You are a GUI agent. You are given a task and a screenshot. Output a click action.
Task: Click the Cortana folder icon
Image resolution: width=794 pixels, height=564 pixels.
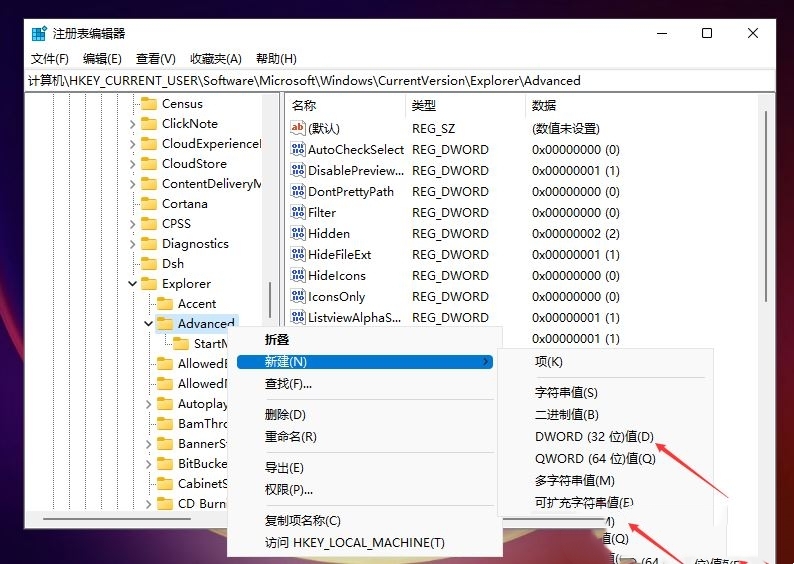149,204
